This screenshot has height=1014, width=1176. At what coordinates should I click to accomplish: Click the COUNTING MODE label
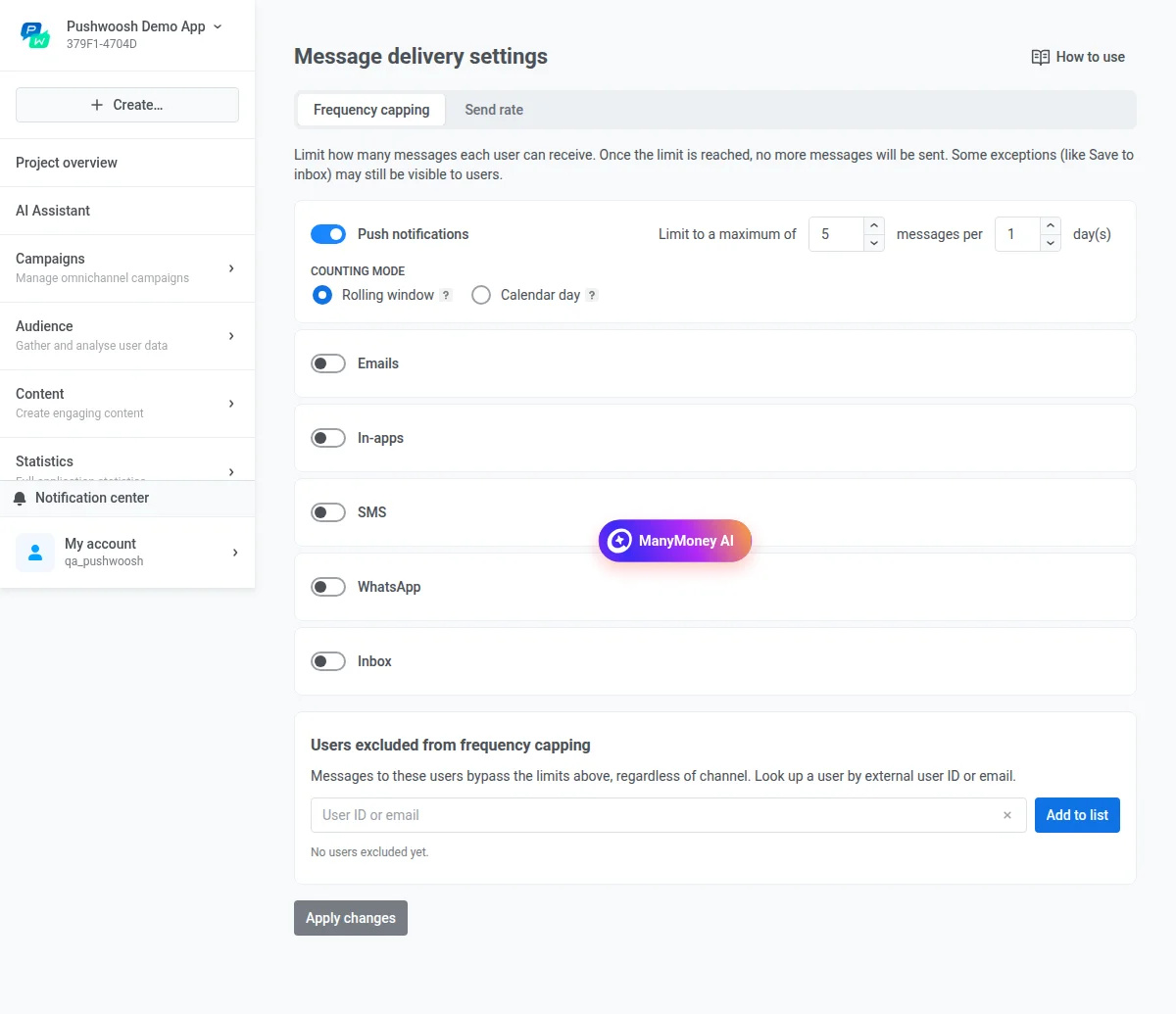click(358, 271)
